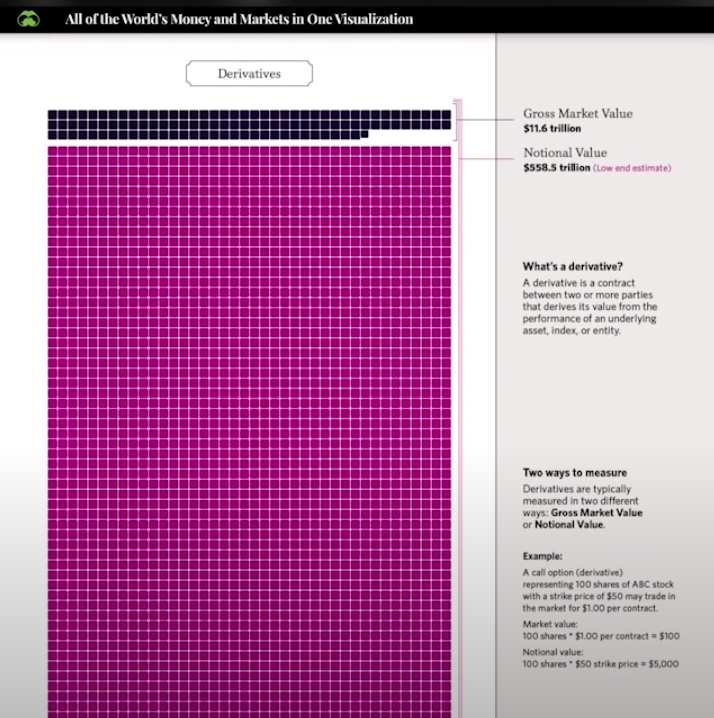Click the 'Market value:' label

pos(550,624)
